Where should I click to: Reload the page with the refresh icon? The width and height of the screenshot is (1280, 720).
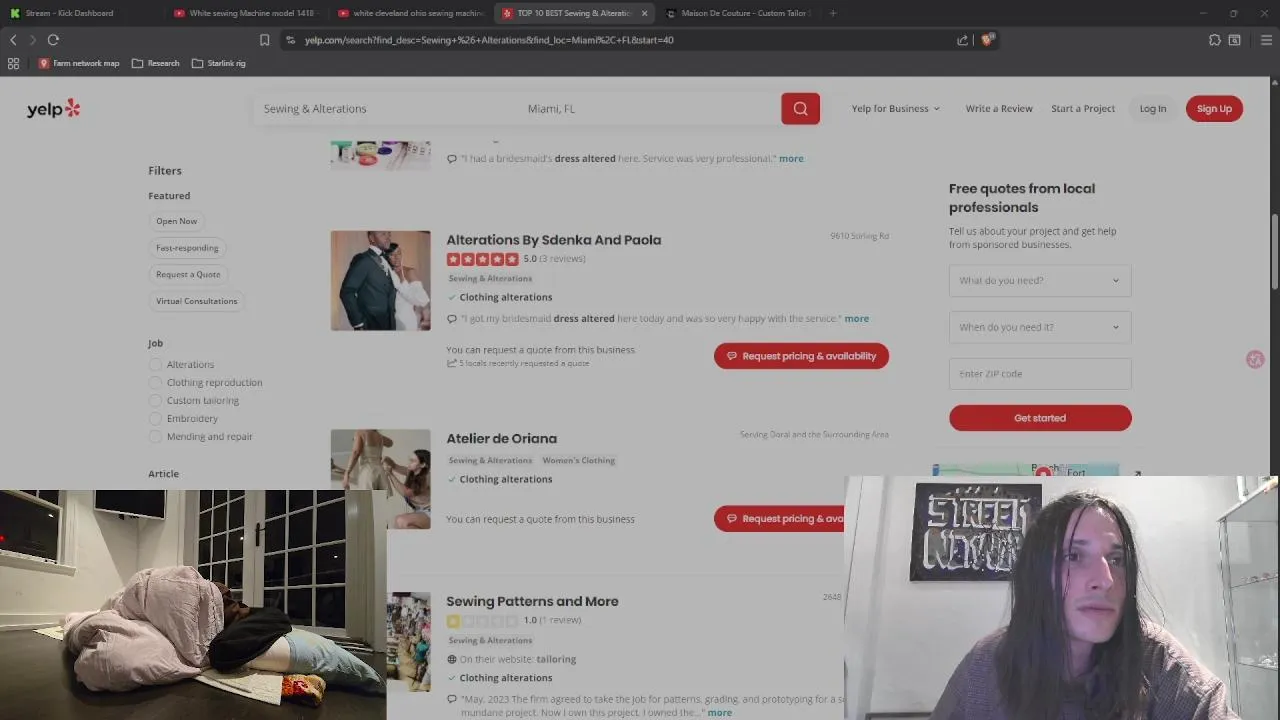click(x=53, y=40)
